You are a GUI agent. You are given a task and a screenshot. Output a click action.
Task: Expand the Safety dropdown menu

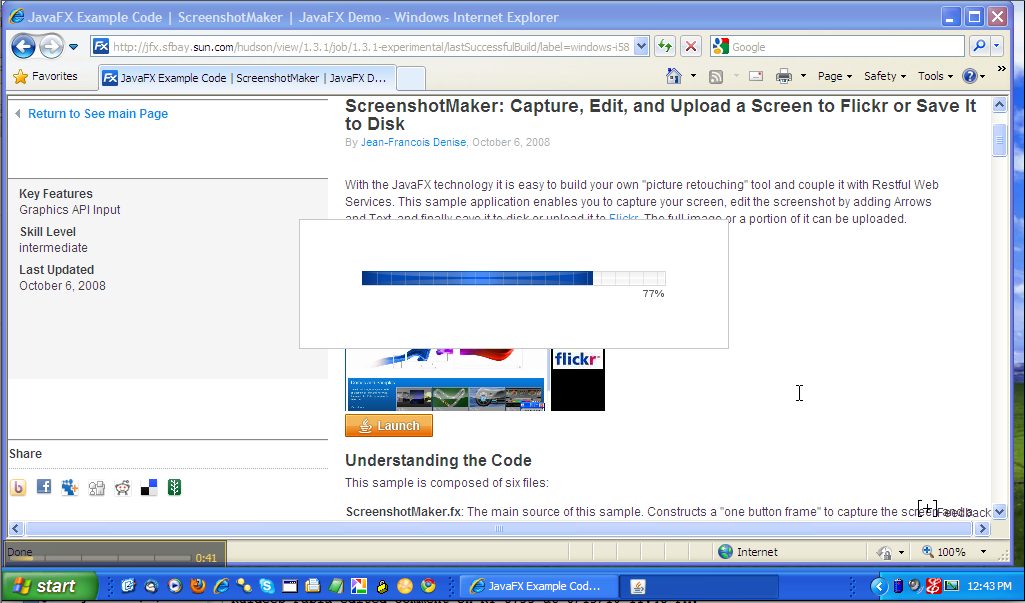[884, 76]
